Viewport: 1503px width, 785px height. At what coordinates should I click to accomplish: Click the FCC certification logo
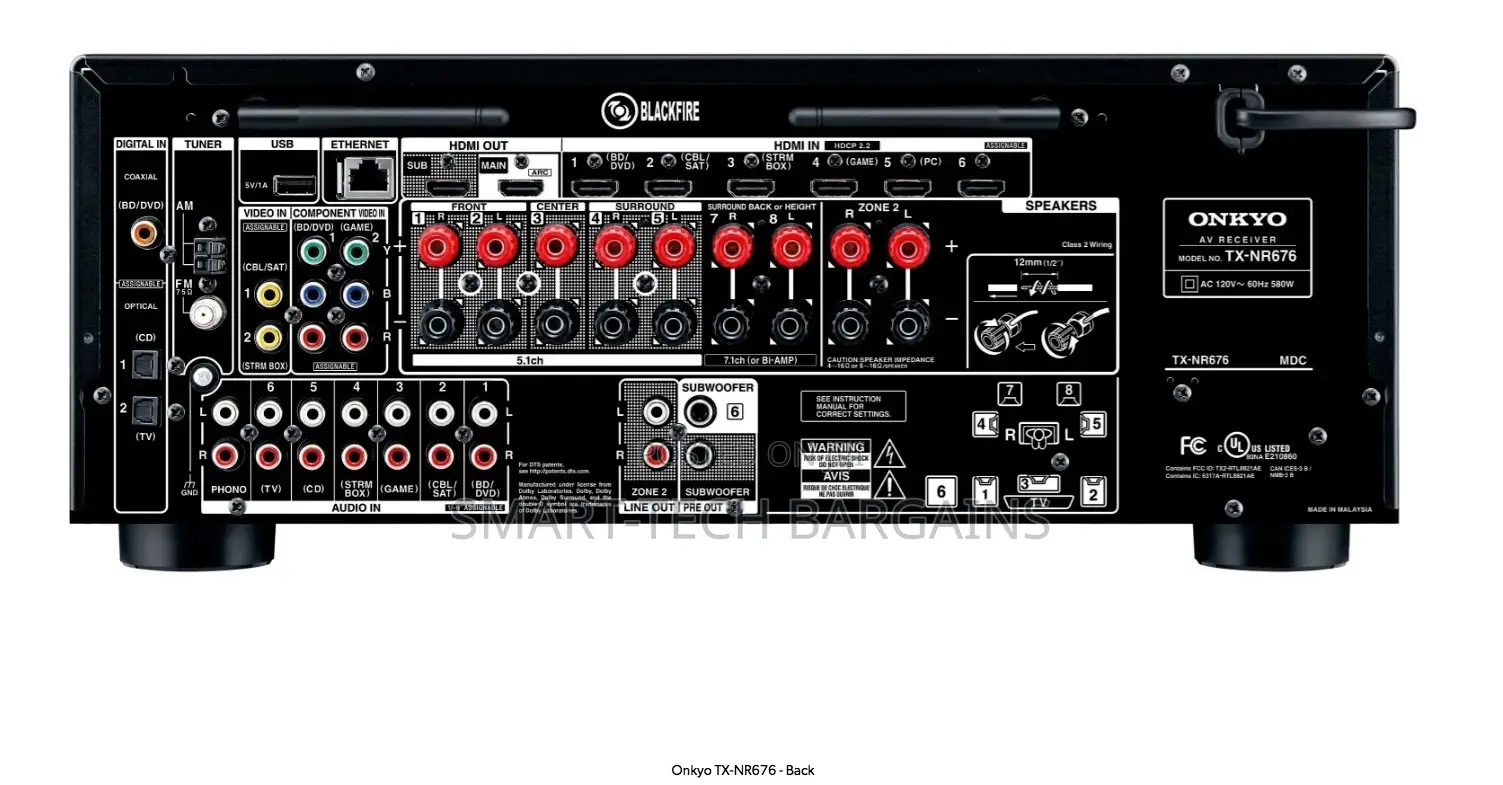(x=1193, y=446)
